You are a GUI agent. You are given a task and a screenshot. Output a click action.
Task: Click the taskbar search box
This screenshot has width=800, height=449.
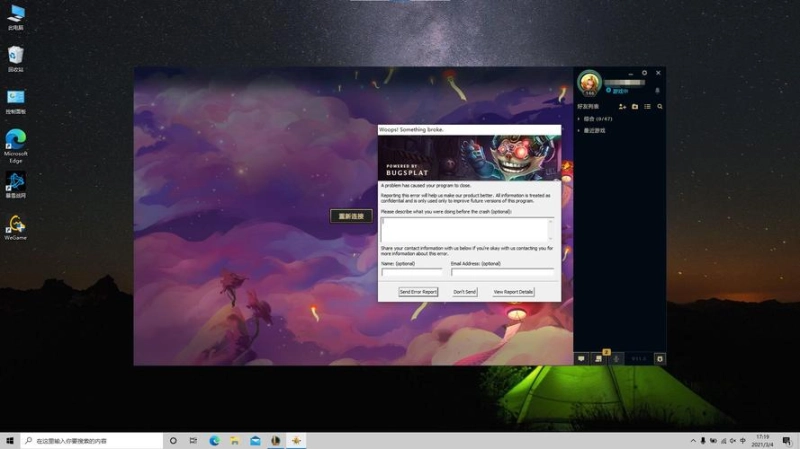point(92,440)
